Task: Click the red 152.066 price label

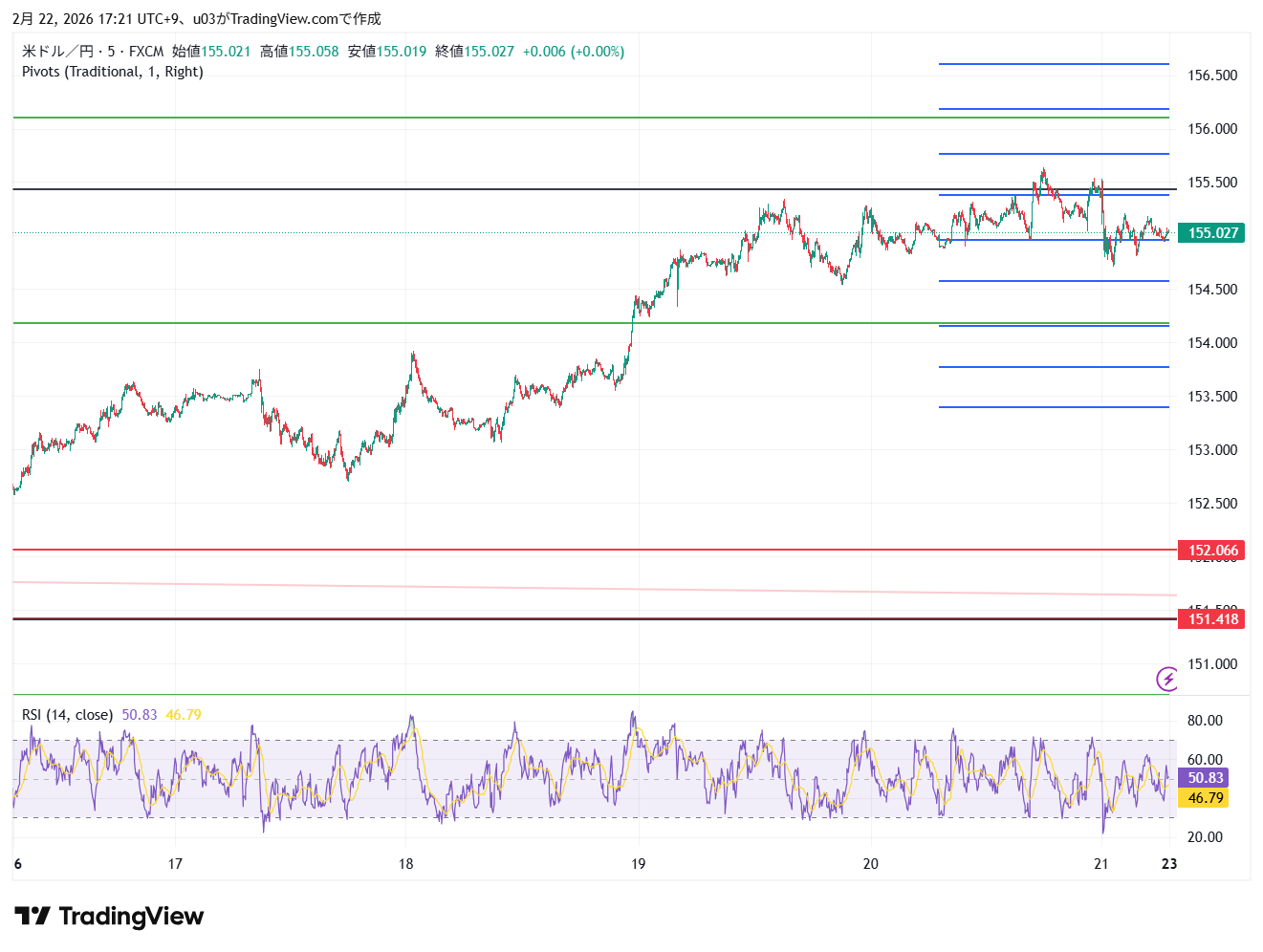Action: coord(1211,551)
